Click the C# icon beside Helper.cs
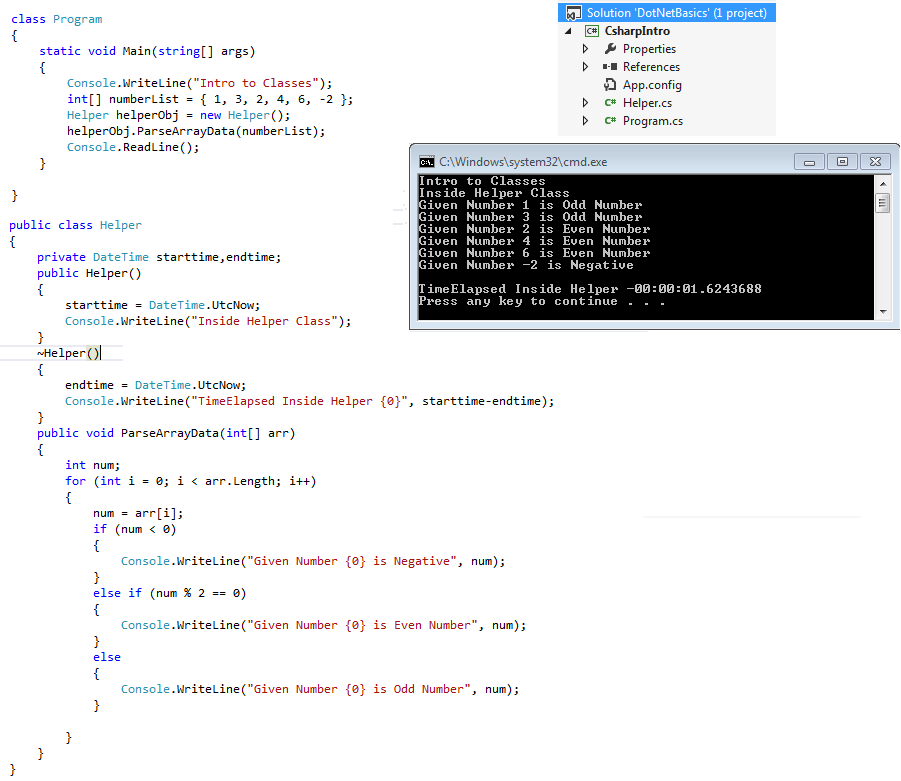This screenshot has height=781, width=901. coord(611,103)
